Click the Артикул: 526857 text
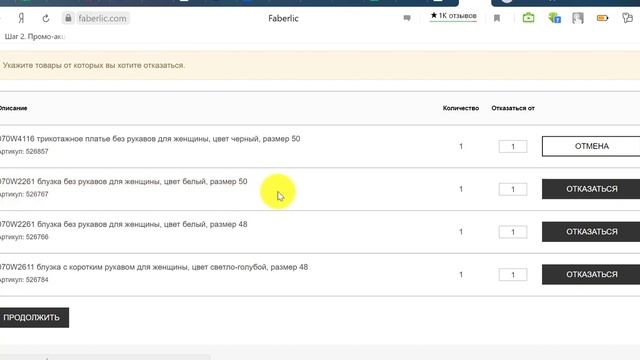The width and height of the screenshot is (640, 360). (24, 151)
